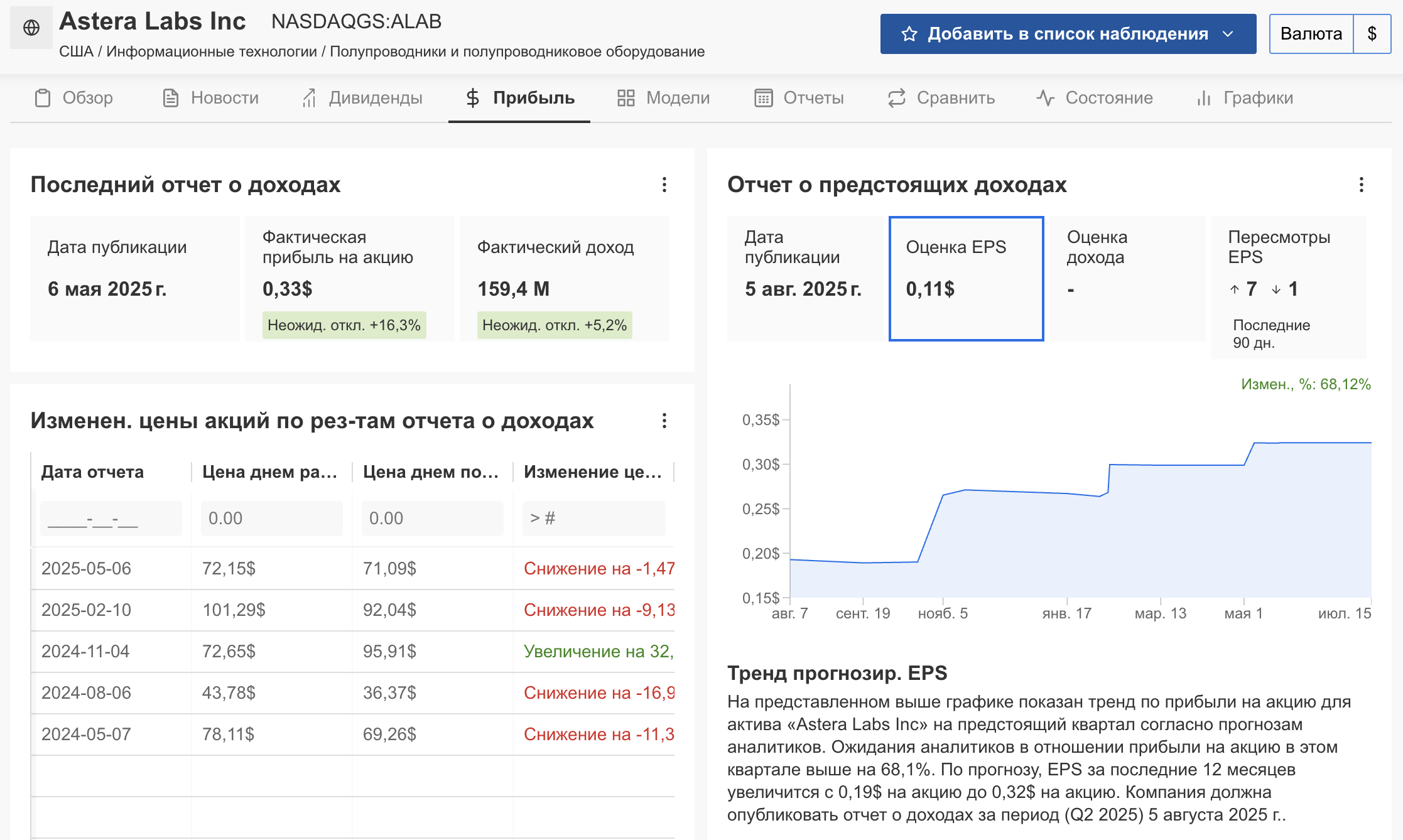Viewport: 1403px width, 840px height.
Task: Click the Тренд прогнозир. EPS heading
Action: [x=837, y=673]
